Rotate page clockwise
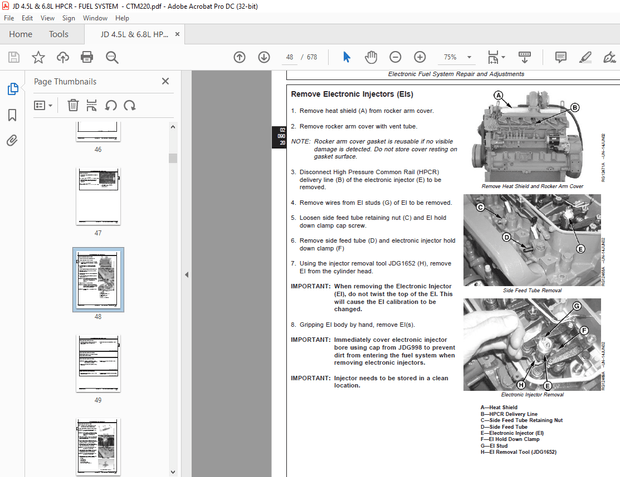The height and width of the screenshot is (477, 620). pos(129,105)
